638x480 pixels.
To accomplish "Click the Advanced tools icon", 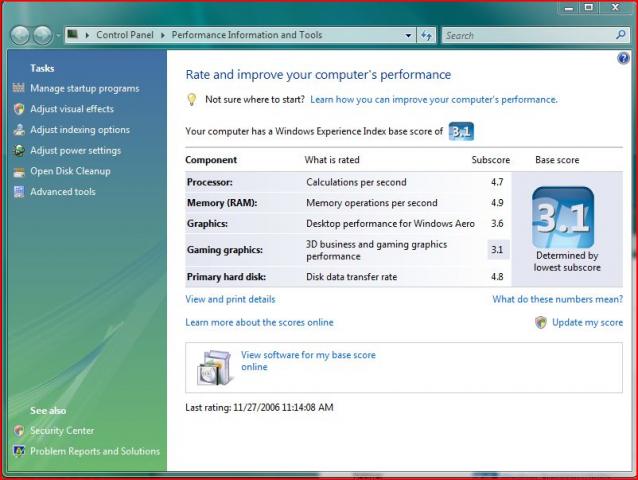I will [19, 192].
